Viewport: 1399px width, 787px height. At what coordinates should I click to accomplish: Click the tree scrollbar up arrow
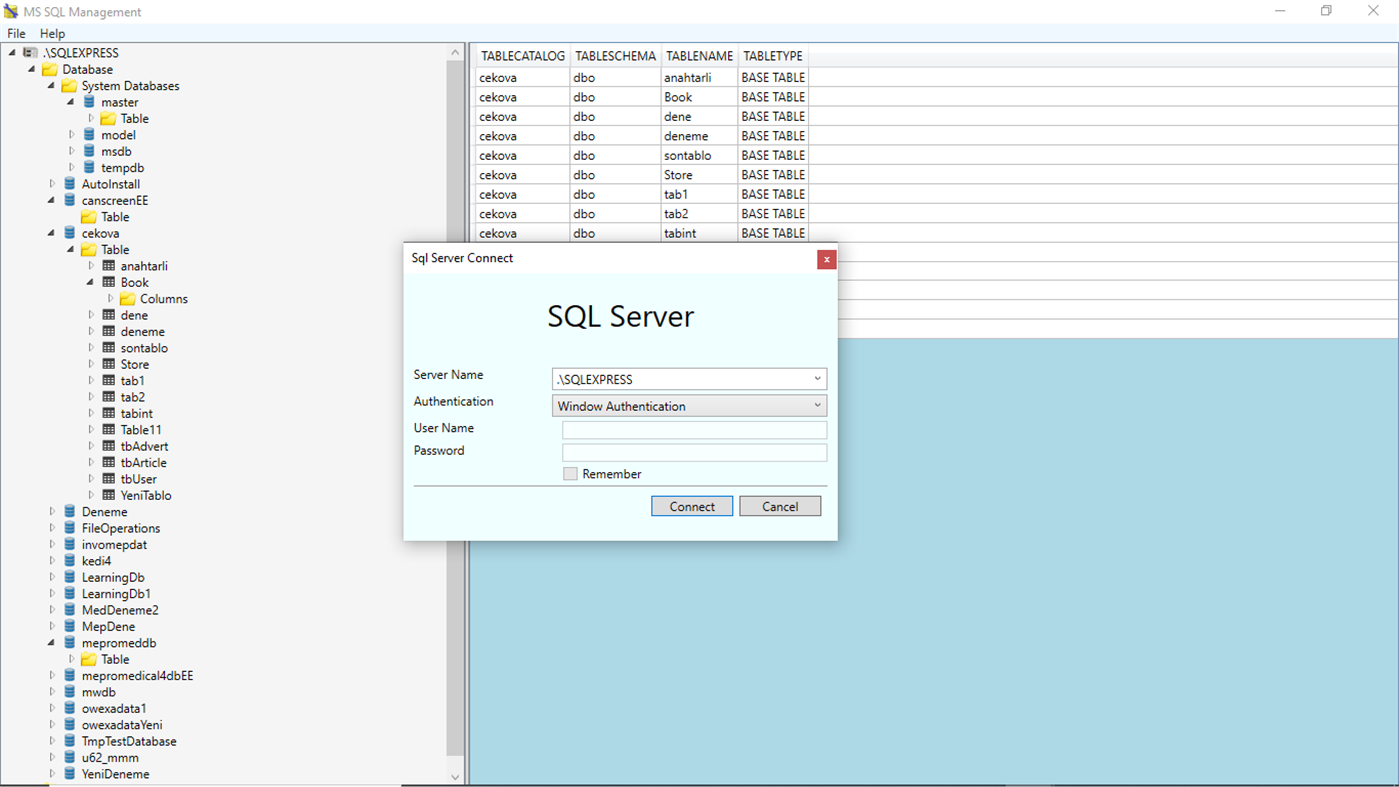(x=455, y=52)
